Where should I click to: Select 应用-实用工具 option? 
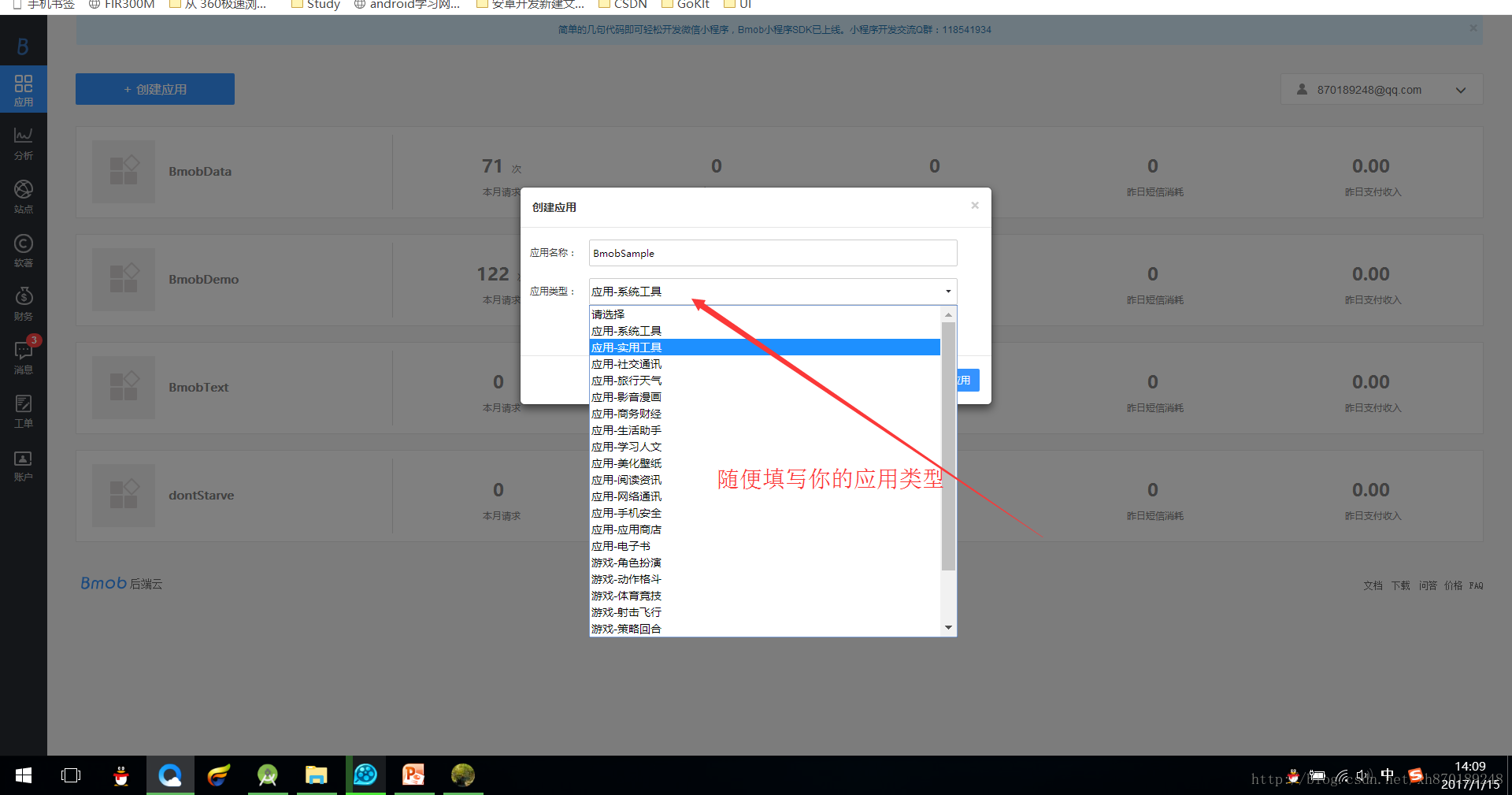765,347
